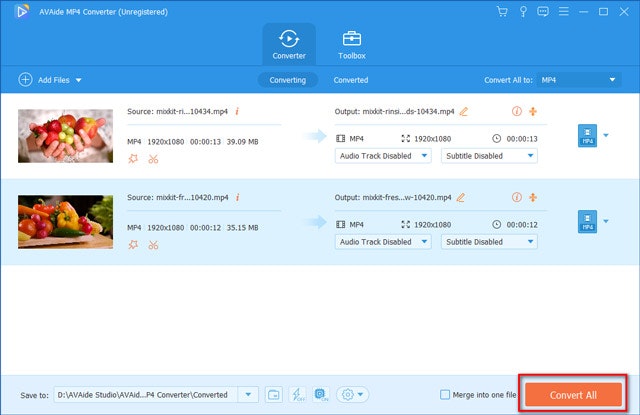Click the AVAide app logo
640x415 pixels.
22,12
